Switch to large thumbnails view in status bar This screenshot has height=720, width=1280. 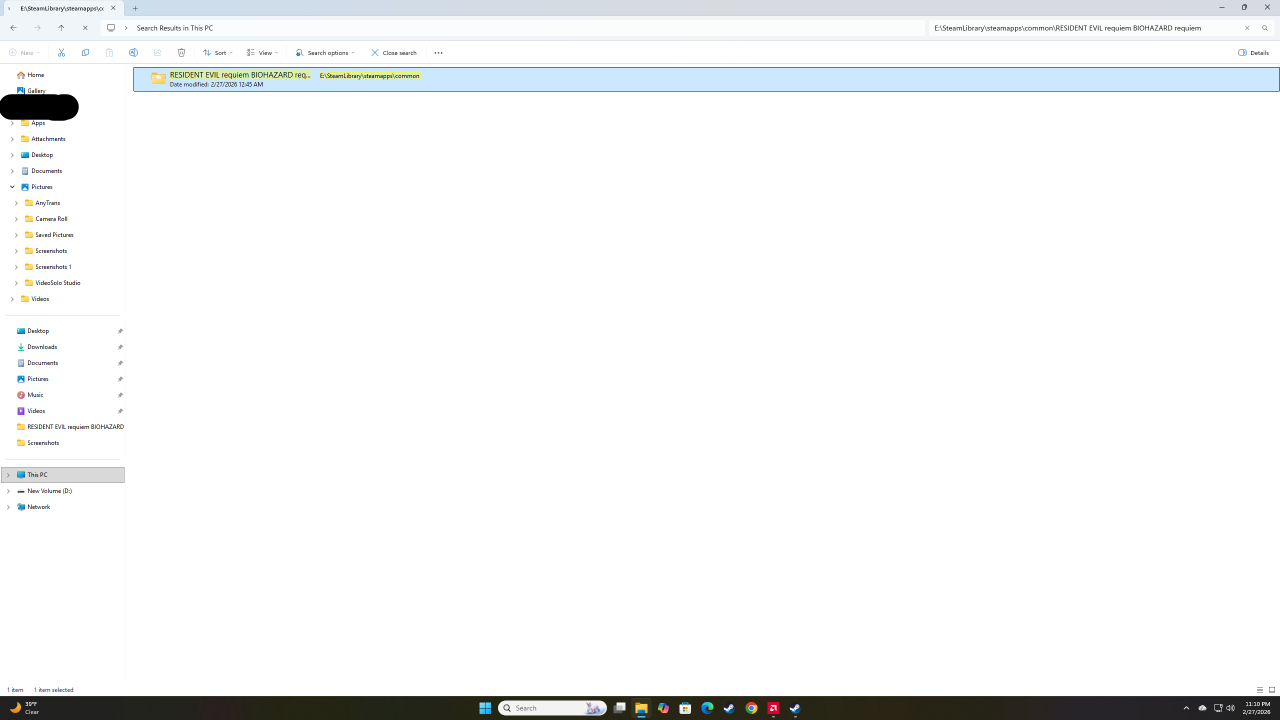click(x=1272, y=690)
